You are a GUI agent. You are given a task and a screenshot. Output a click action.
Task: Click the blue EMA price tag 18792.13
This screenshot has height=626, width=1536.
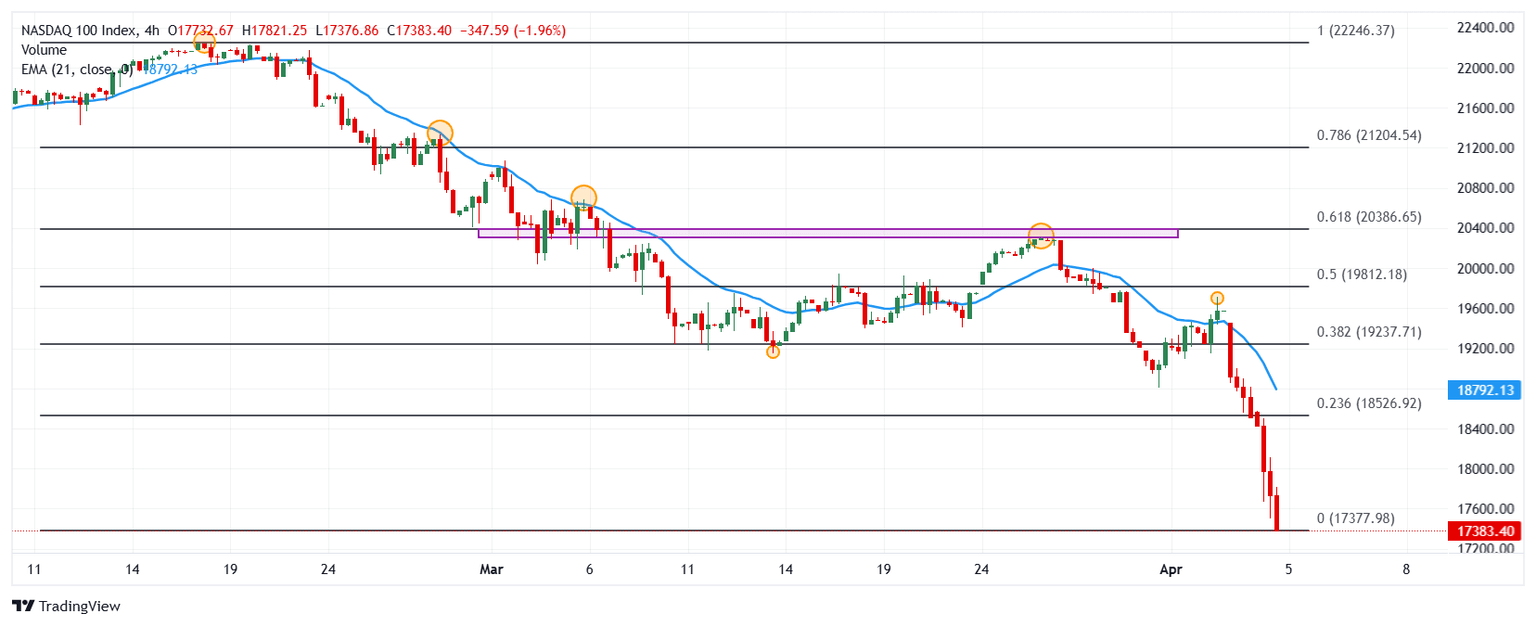tap(1483, 390)
